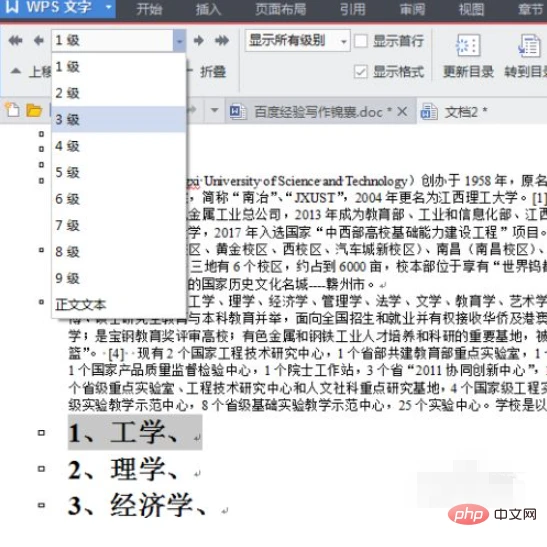The height and width of the screenshot is (547, 547).
Task: Uncheck the 显示格式 checkbox
Action: [361, 72]
